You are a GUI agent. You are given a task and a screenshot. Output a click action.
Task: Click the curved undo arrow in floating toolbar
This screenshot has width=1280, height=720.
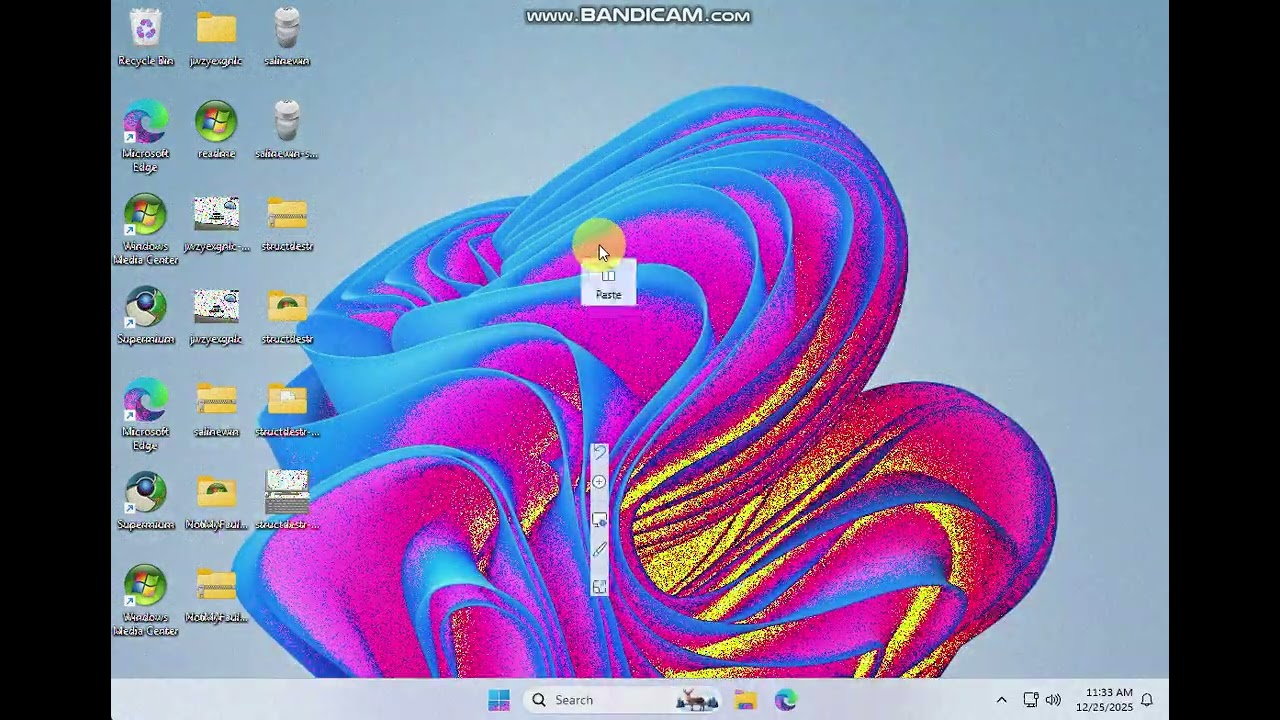coord(599,454)
